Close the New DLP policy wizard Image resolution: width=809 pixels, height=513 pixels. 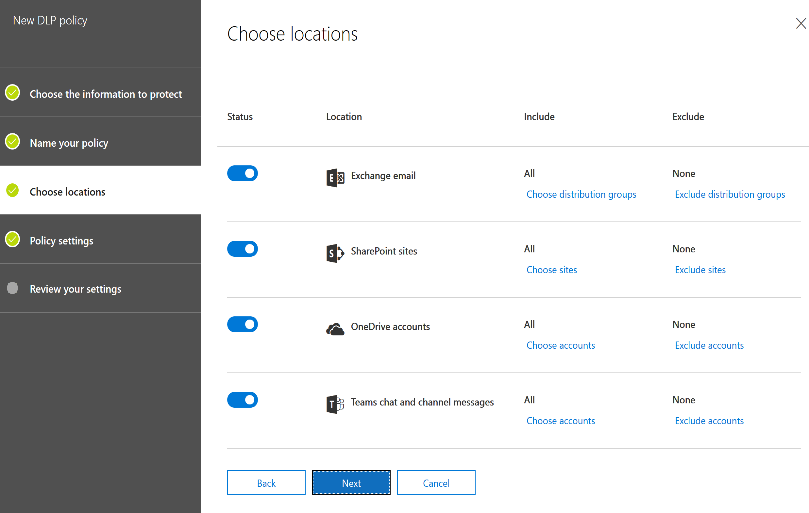click(x=801, y=23)
